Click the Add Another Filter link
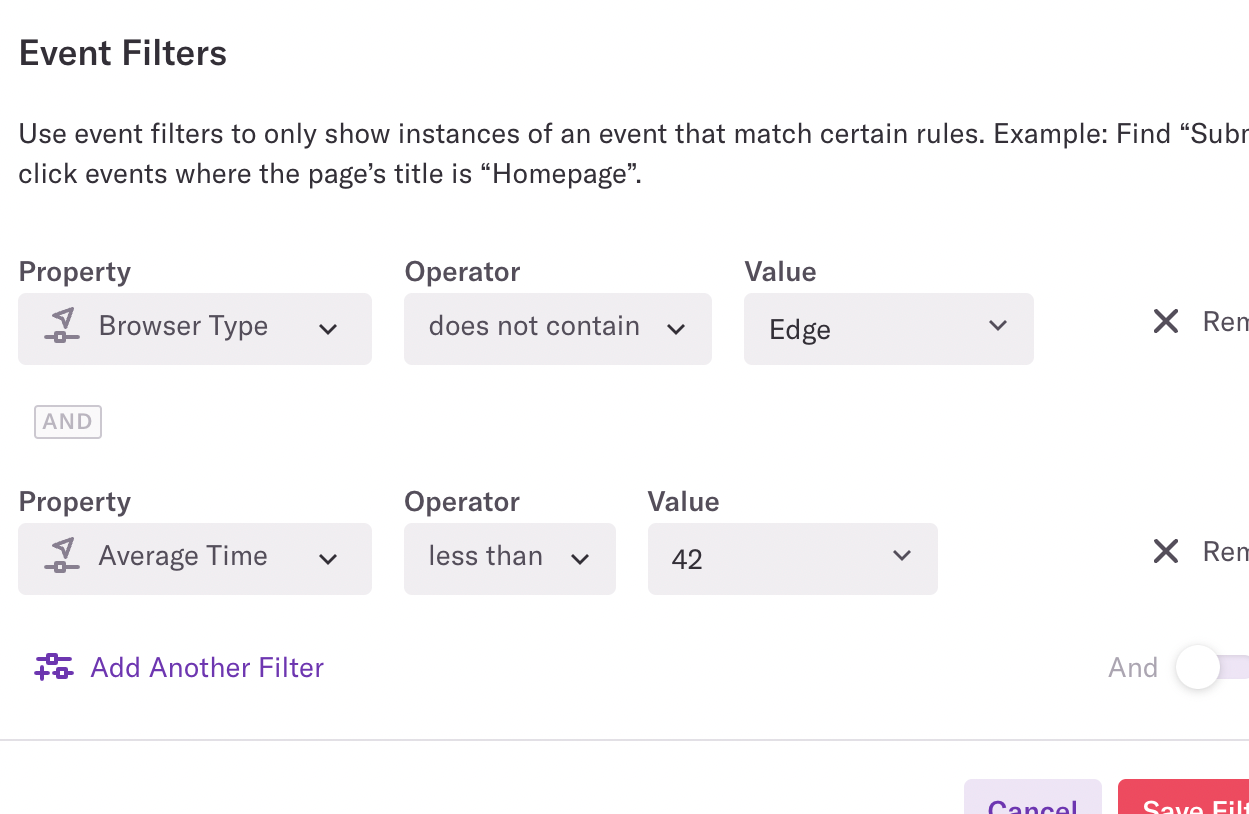Viewport: 1249px width, 814px height. click(207, 668)
